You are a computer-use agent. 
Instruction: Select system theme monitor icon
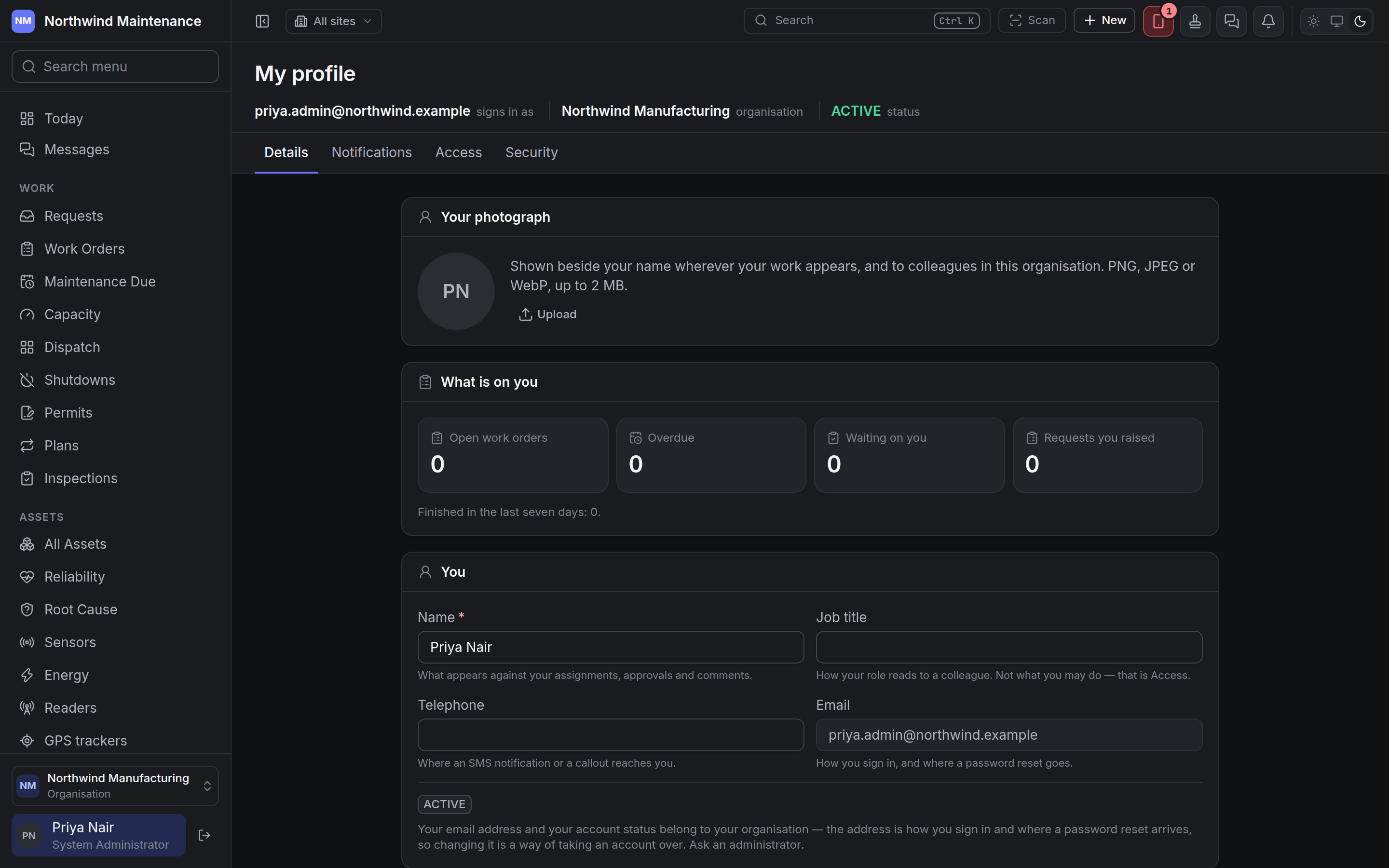(1337, 21)
